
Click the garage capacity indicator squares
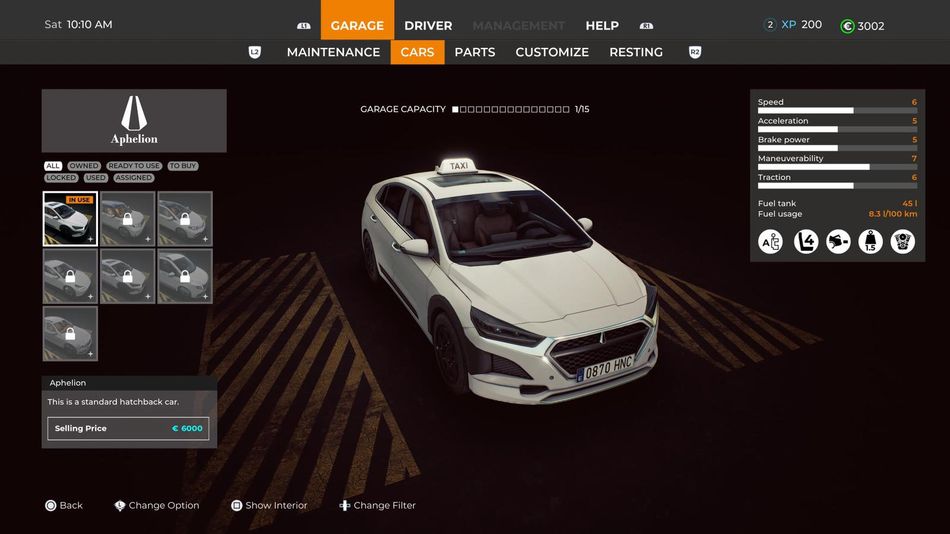[511, 109]
